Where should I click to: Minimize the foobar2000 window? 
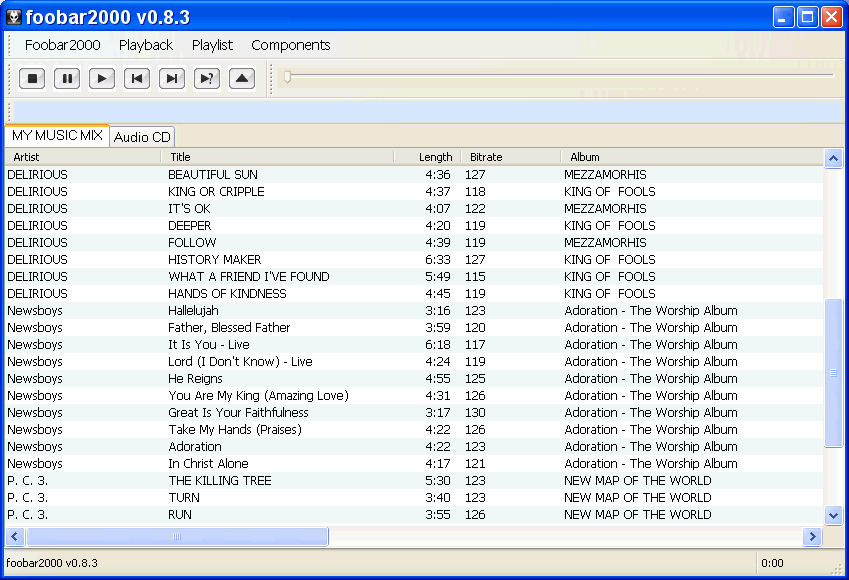(783, 17)
